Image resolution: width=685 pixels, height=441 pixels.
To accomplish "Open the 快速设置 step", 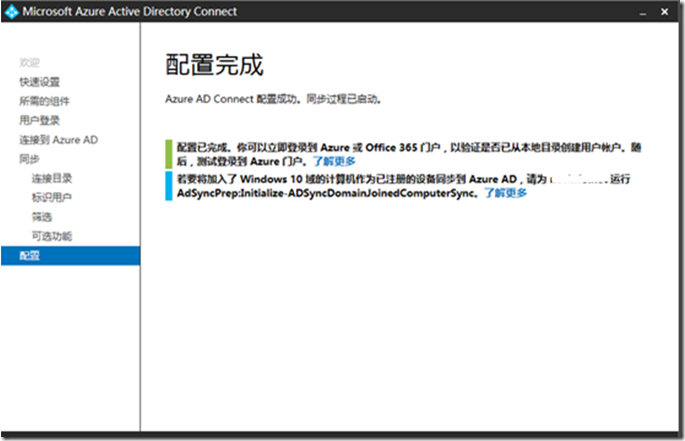I will click(39, 82).
